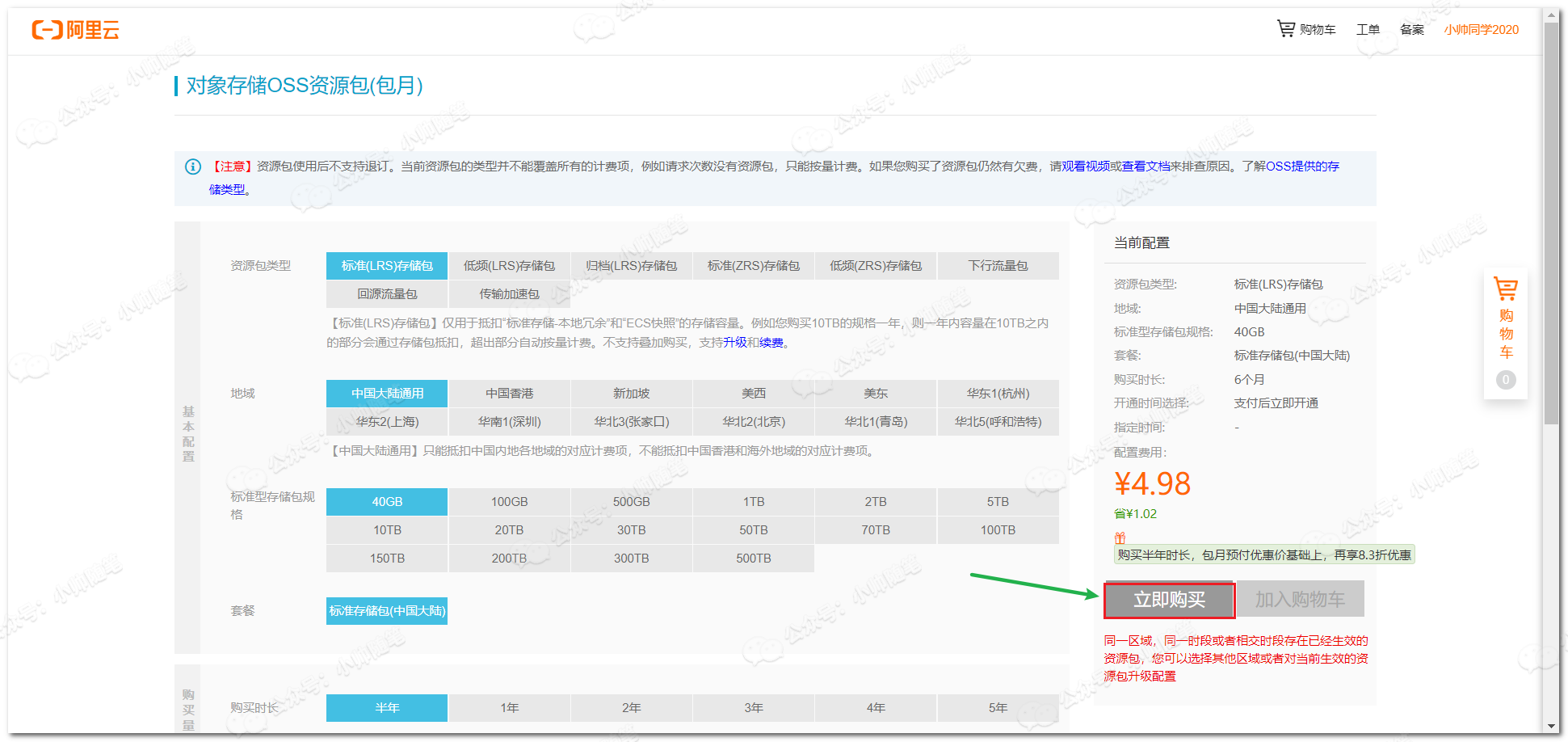Choose region 新加坡
The width and height of the screenshot is (1568, 742).
click(x=632, y=394)
